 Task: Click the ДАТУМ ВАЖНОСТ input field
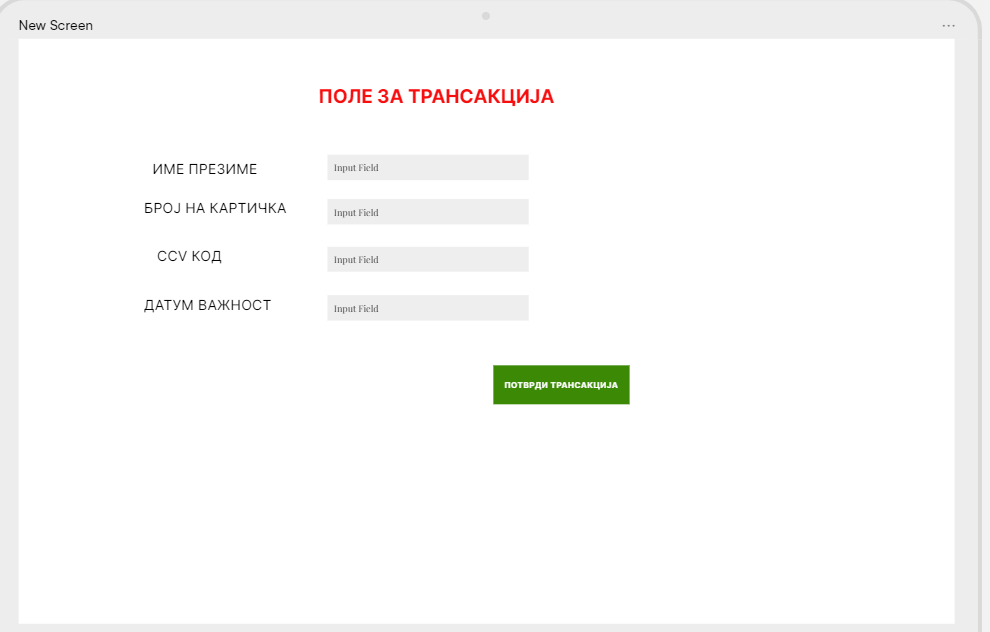tap(427, 308)
